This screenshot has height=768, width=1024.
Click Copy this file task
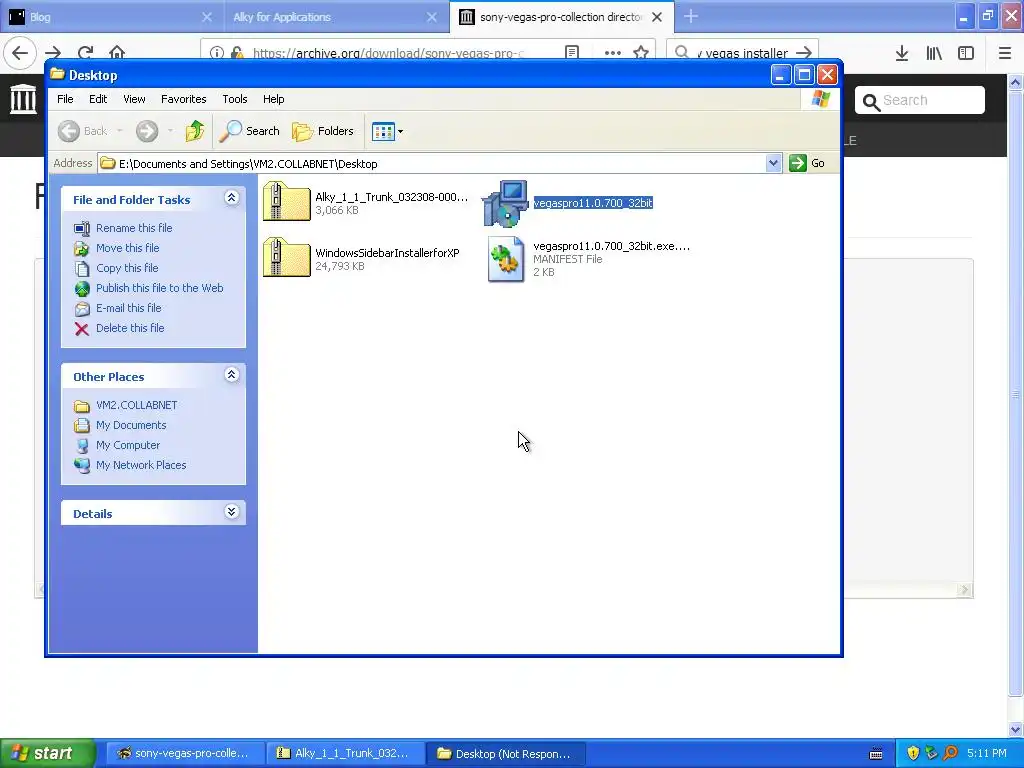127,268
